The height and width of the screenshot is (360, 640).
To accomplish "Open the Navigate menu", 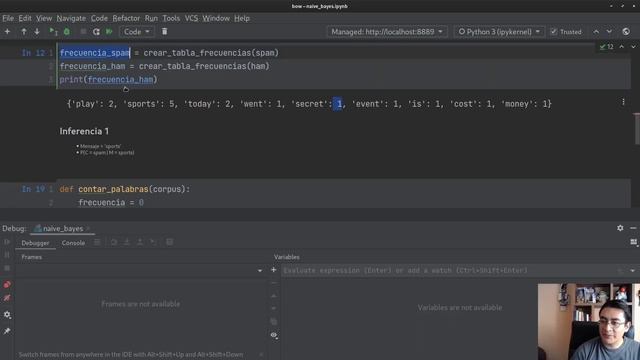I will (x=71, y=18).
